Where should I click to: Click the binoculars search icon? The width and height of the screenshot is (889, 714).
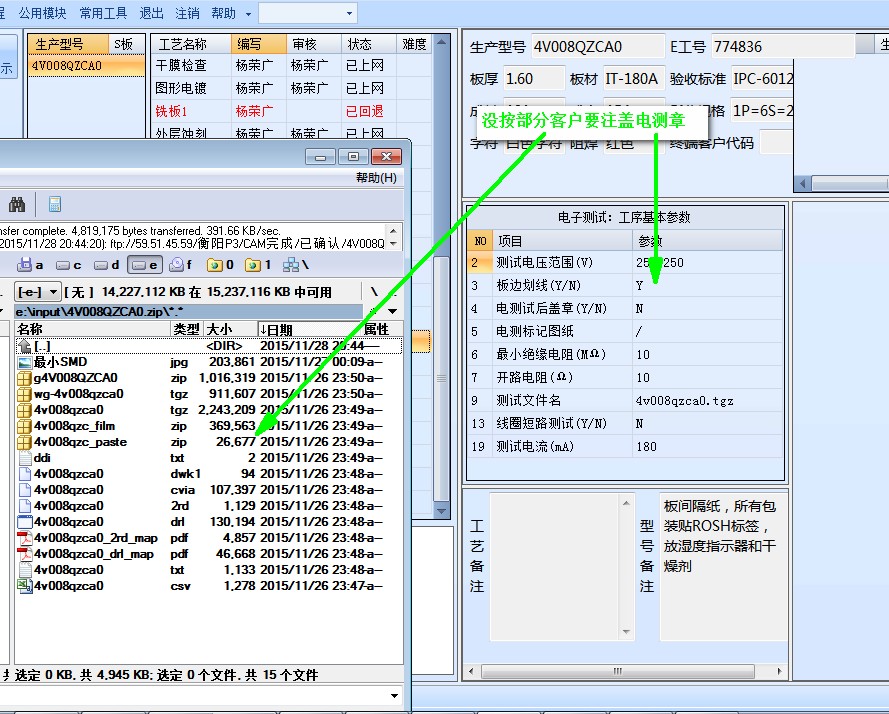tap(17, 205)
